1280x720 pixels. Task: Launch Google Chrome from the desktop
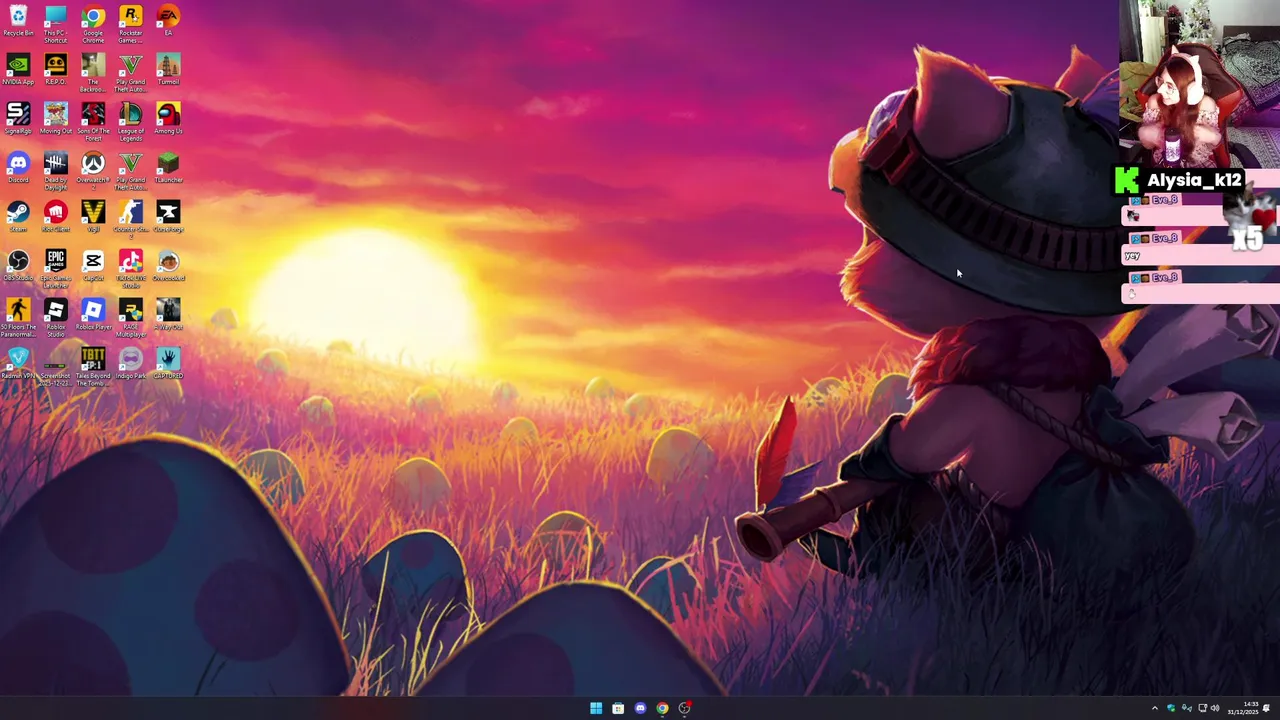(x=93, y=24)
